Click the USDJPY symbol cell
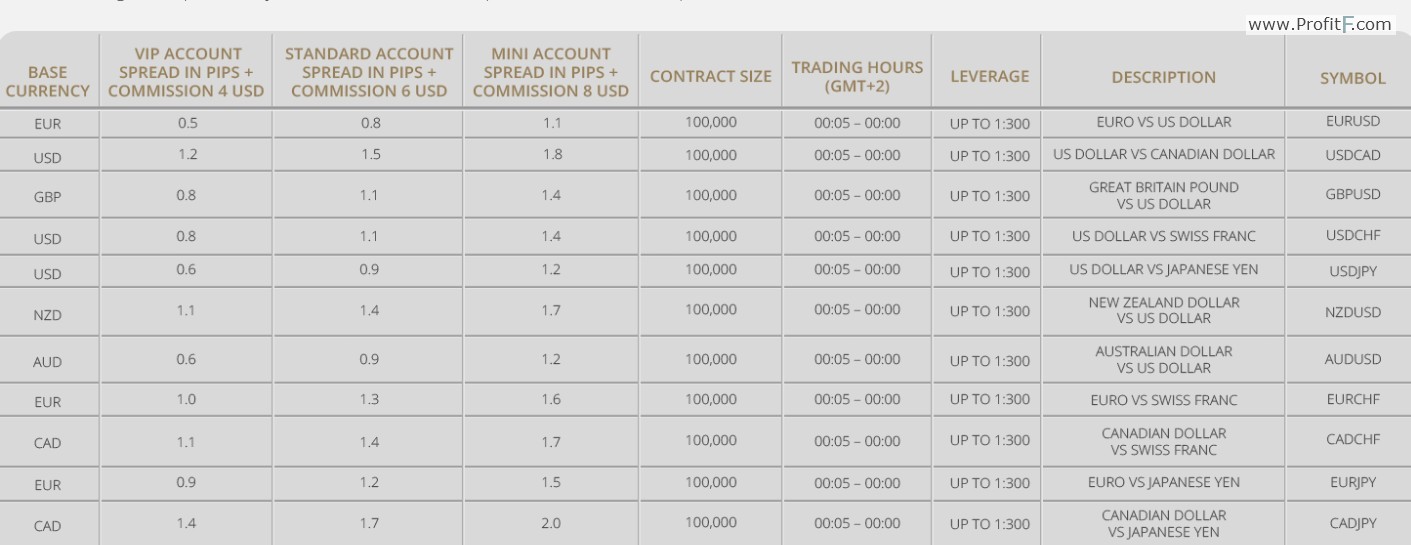The width and height of the screenshot is (1411, 545). [x=1353, y=271]
